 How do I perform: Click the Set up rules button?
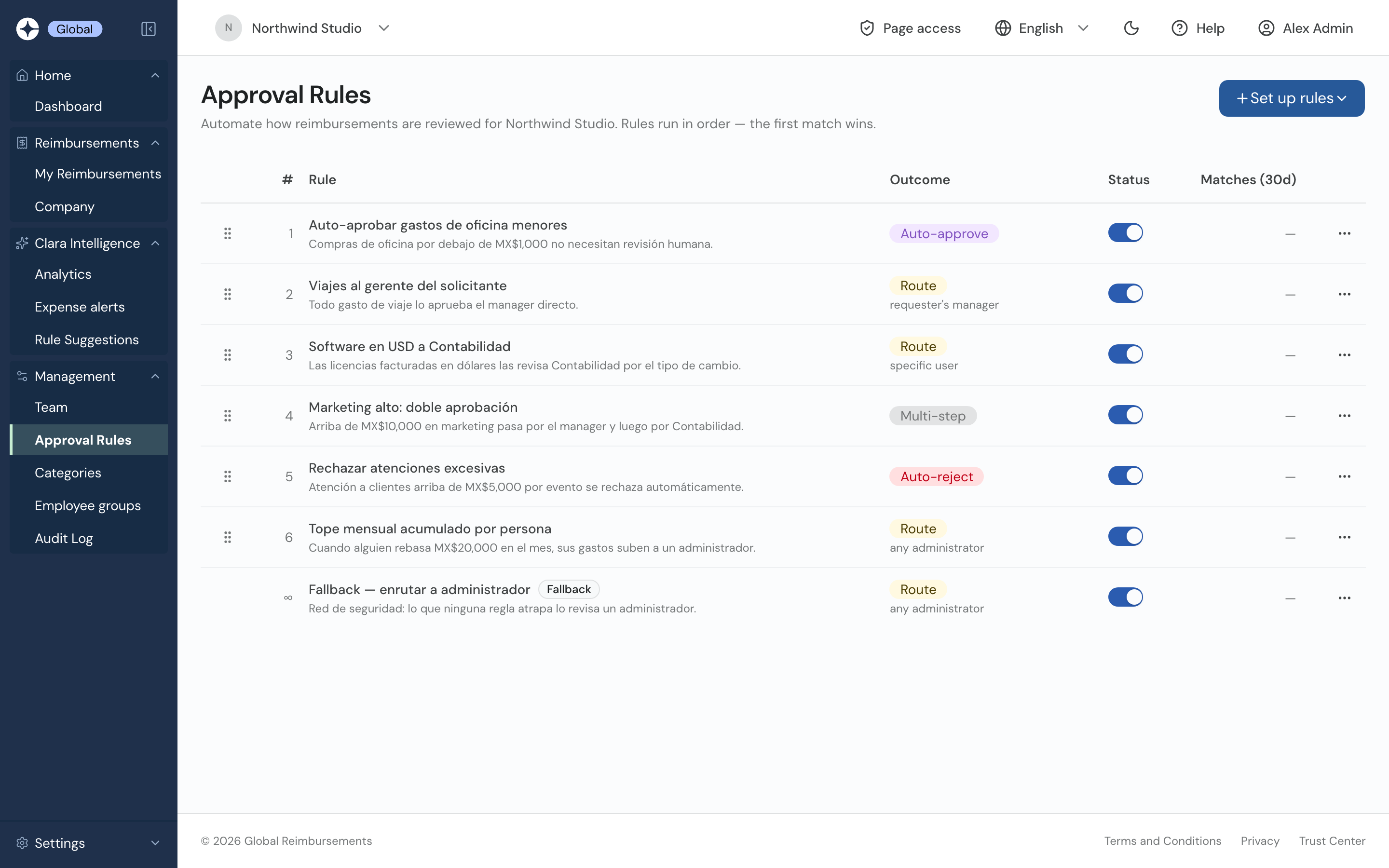(x=1292, y=98)
